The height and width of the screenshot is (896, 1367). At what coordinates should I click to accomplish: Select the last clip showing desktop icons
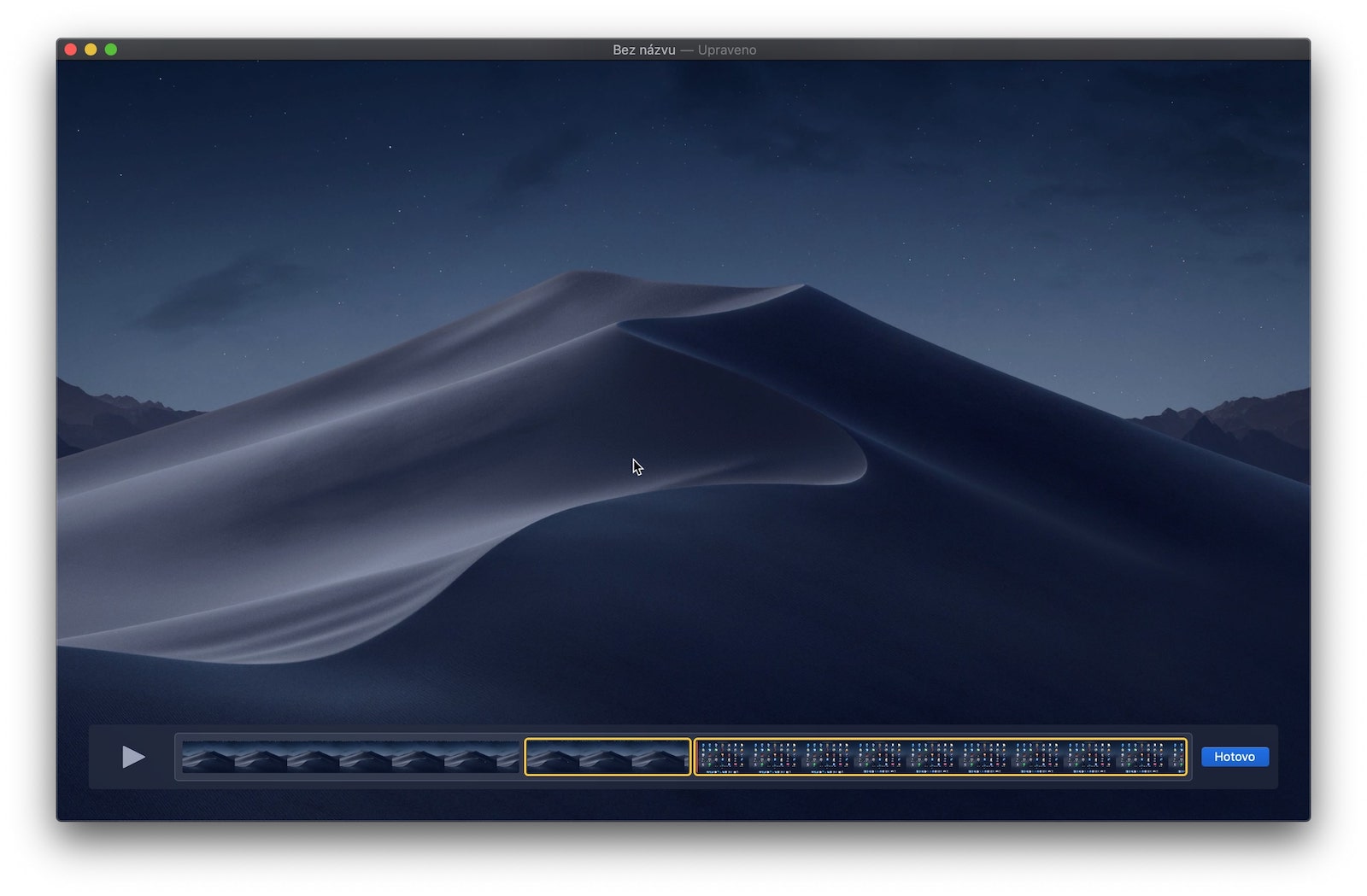click(x=941, y=757)
